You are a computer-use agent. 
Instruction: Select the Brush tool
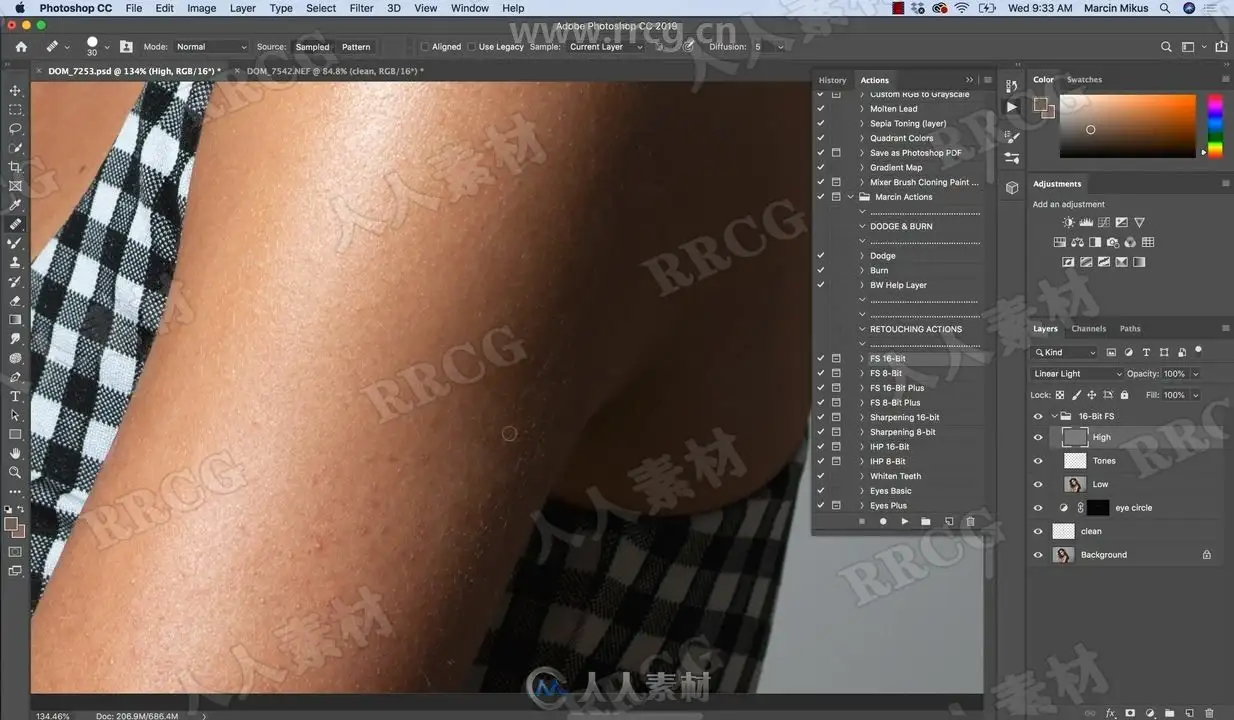click(x=15, y=243)
